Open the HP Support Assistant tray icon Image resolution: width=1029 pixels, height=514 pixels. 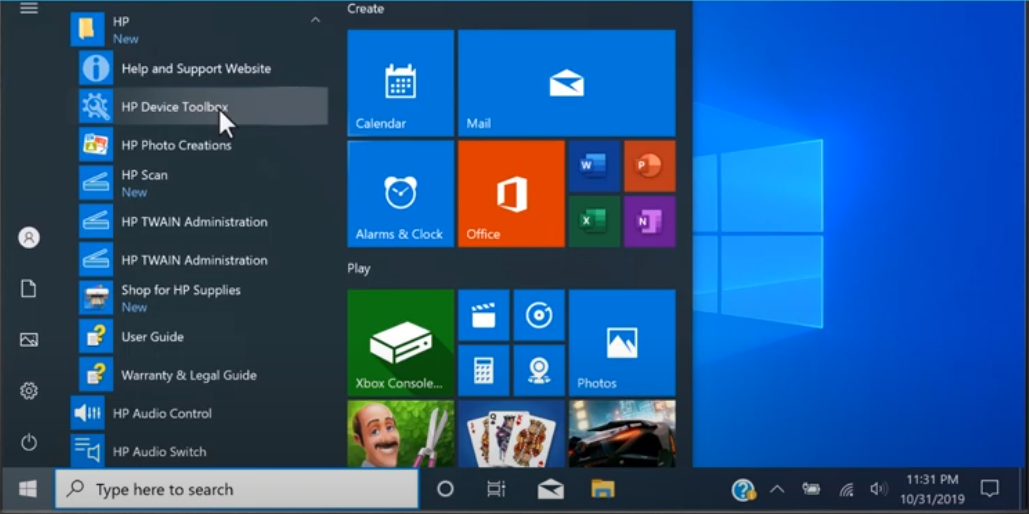pyautogui.click(x=744, y=489)
